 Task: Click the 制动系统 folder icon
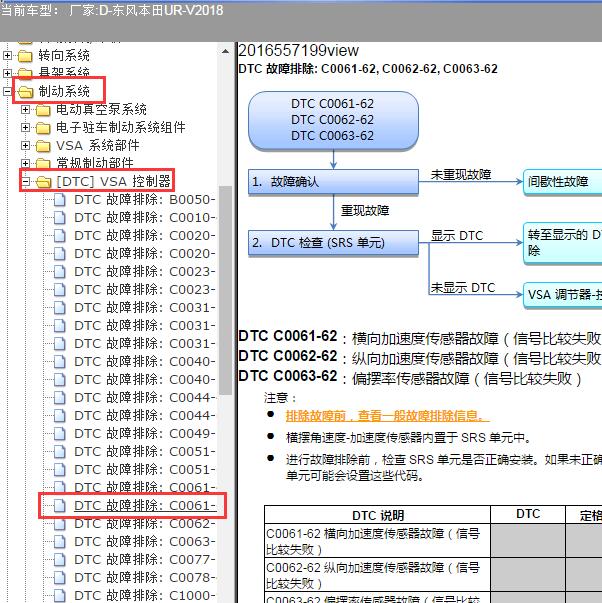[25, 91]
